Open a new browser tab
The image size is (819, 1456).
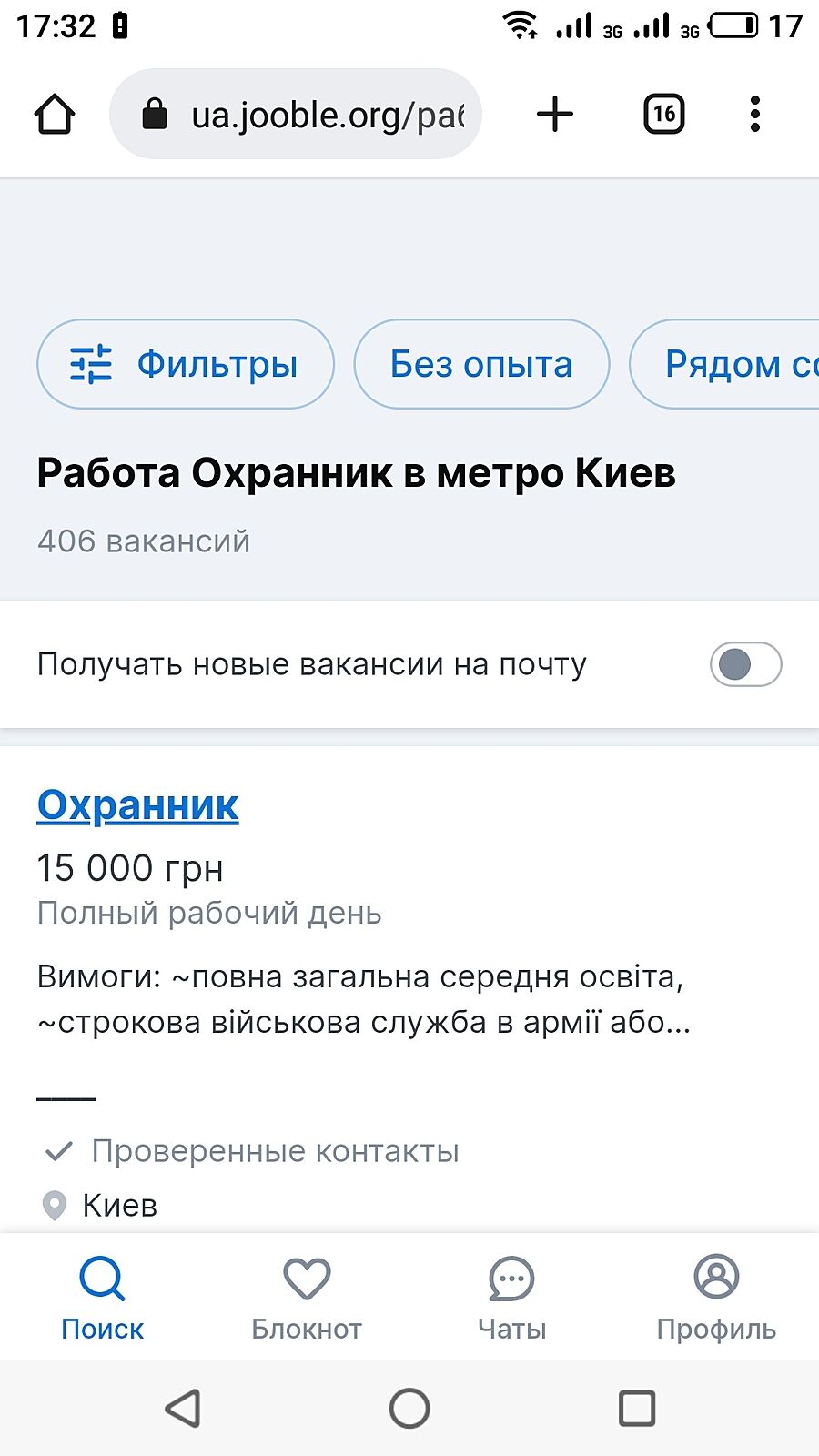(x=554, y=115)
